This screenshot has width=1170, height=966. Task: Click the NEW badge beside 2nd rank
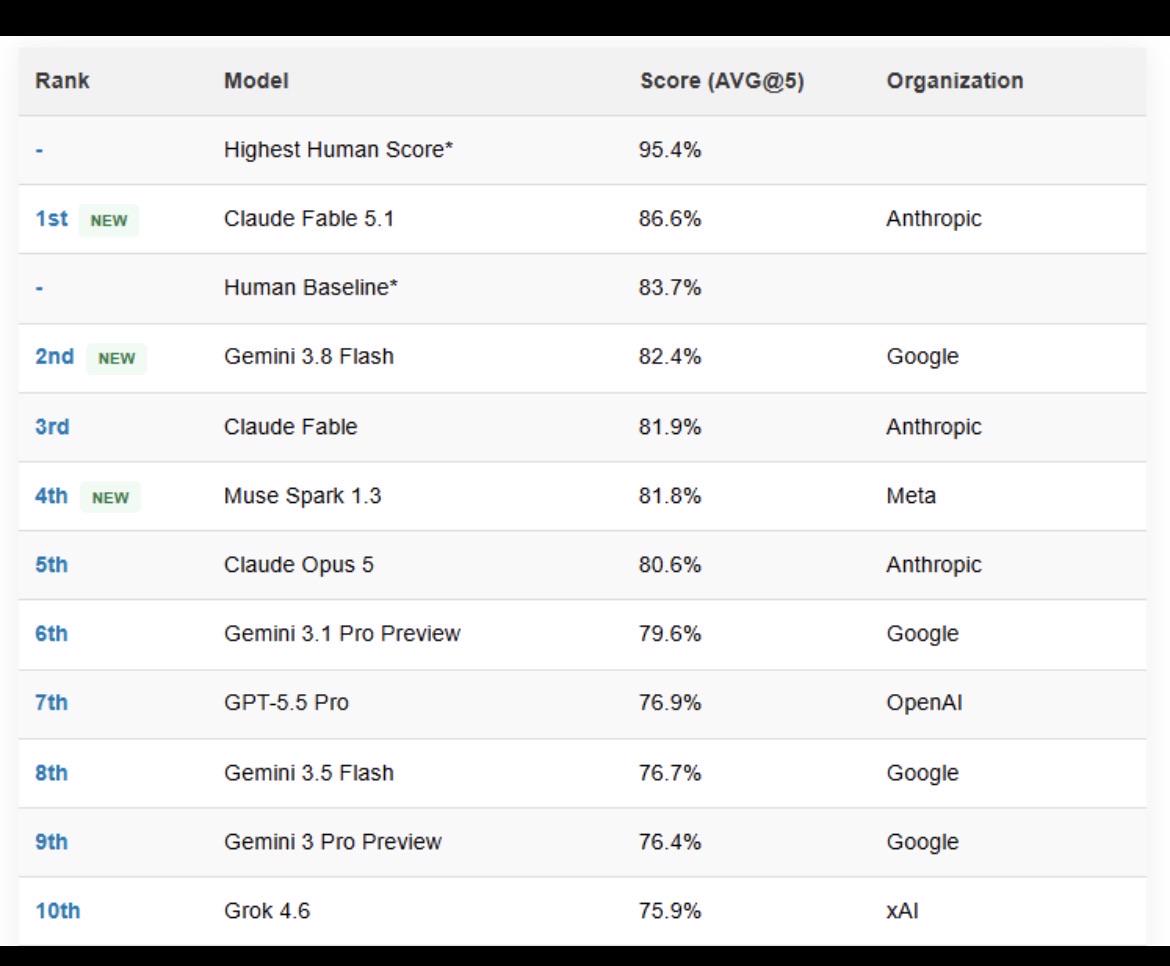pos(116,358)
